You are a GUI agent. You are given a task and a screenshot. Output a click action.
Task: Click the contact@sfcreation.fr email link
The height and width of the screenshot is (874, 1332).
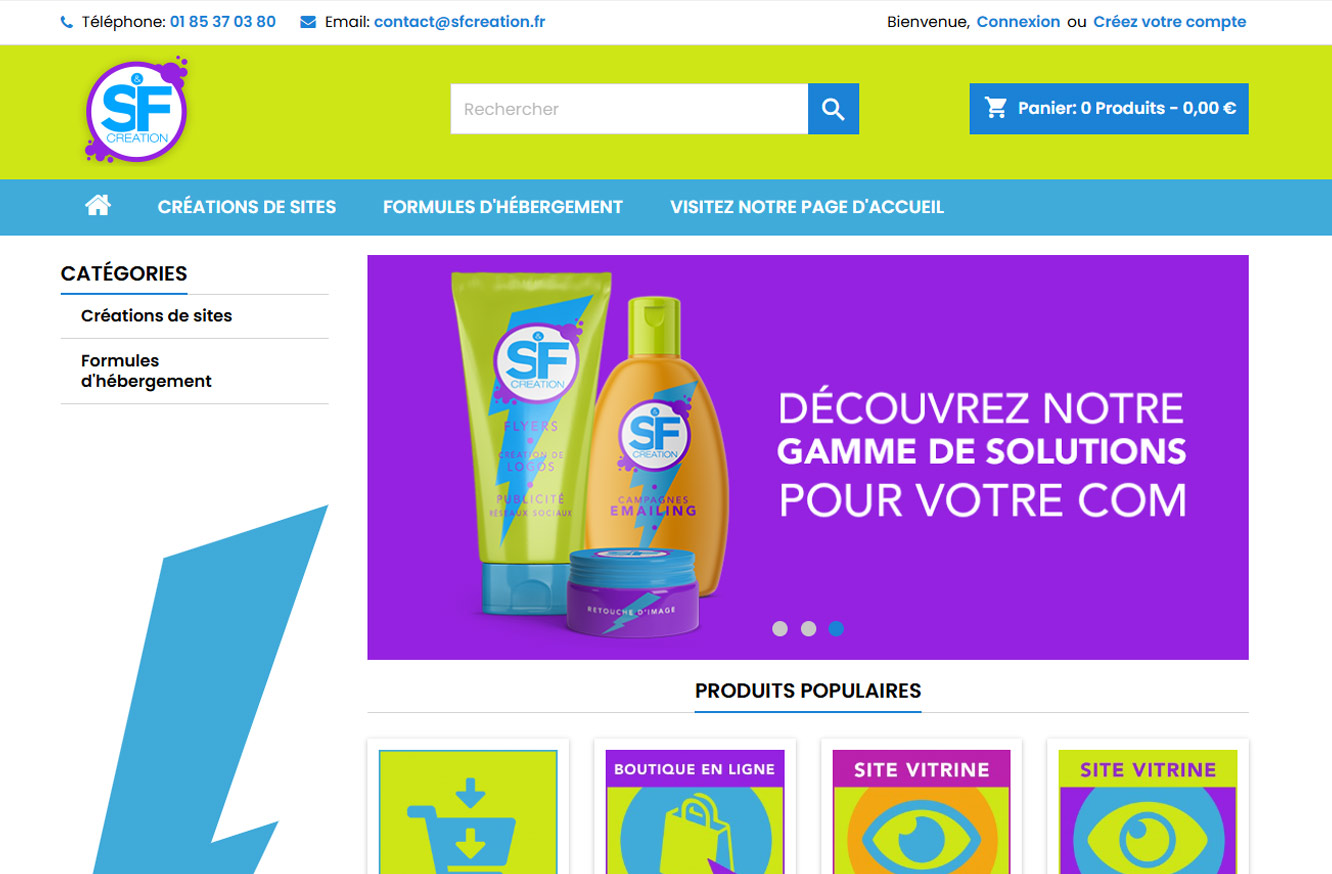pos(459,22)
